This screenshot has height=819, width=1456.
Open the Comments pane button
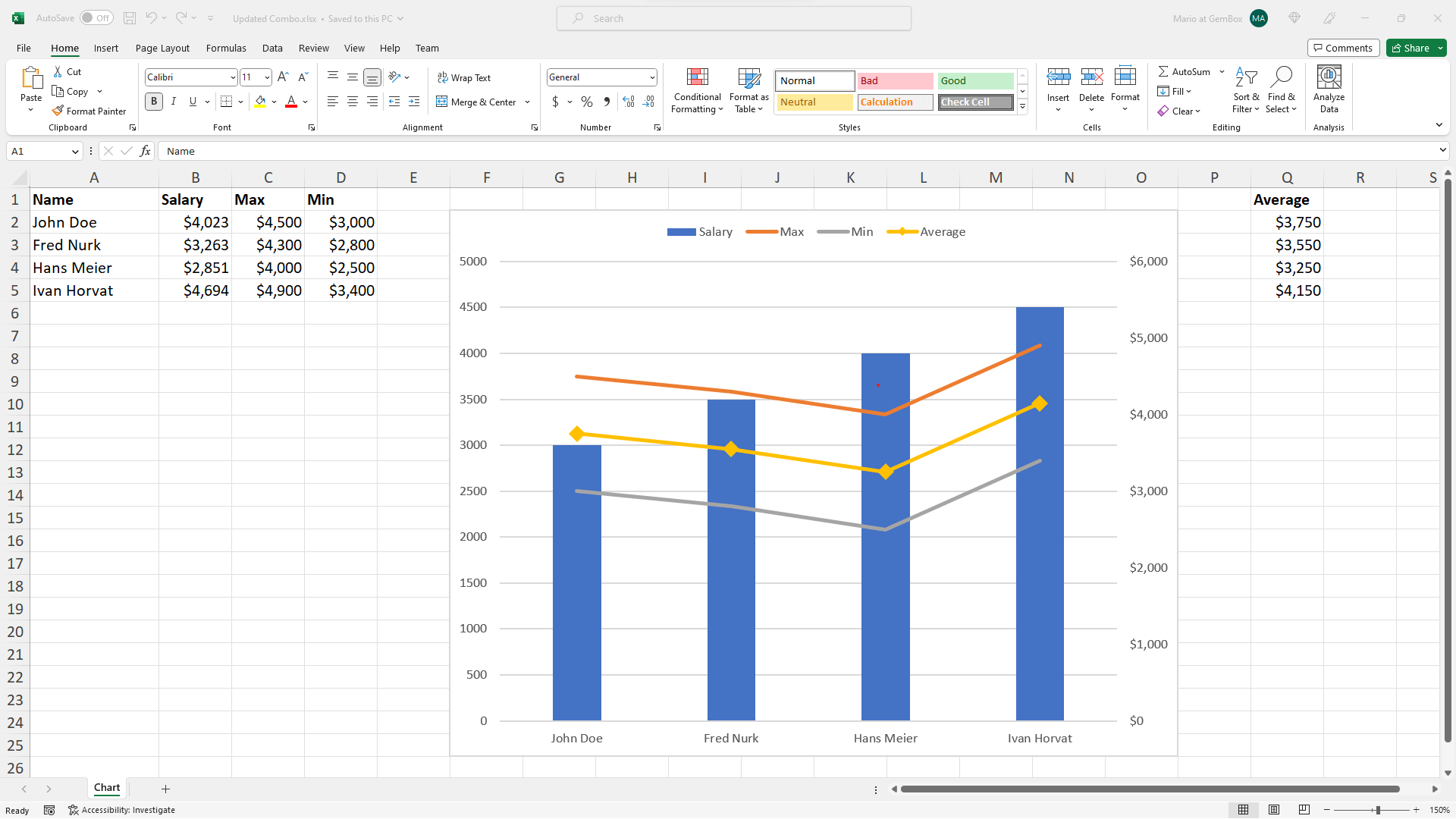tap(1343, 48)
